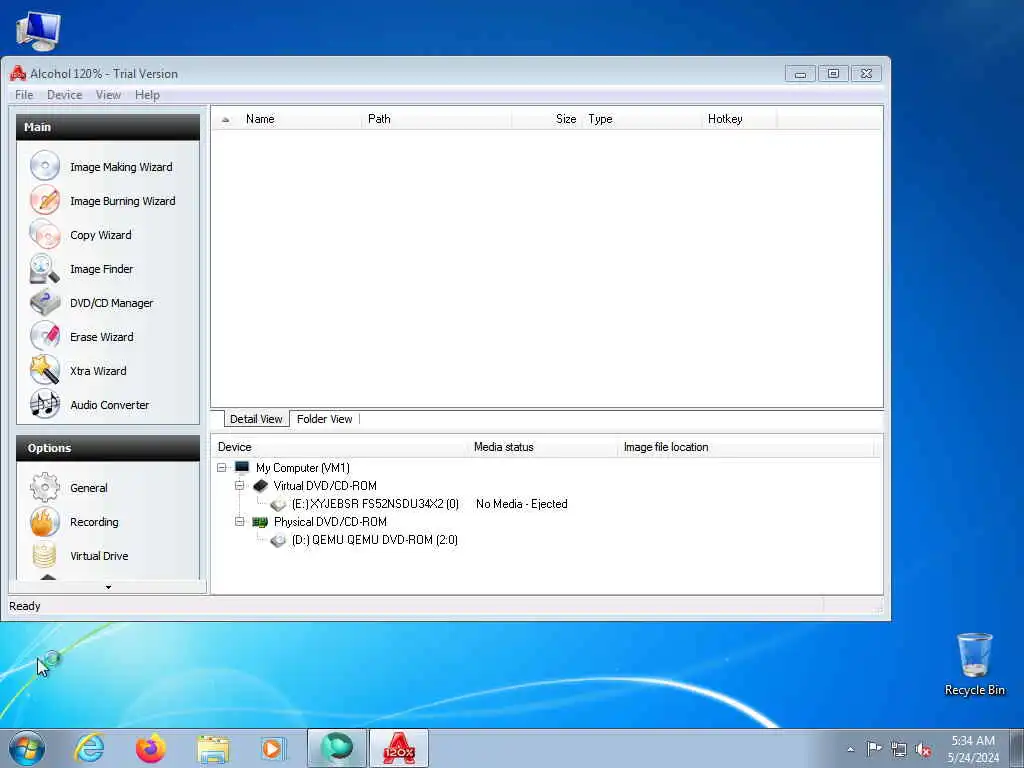Click drive icon beside (D:) QEMU DVD-ROM
This screenshot has width=1024, height=768.
pos(278,541)
